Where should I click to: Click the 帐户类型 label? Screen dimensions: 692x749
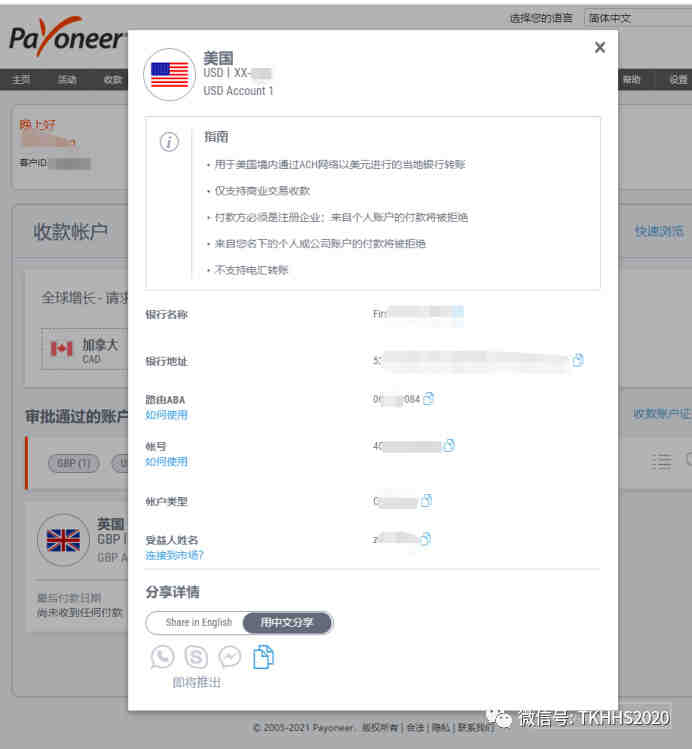166,502
